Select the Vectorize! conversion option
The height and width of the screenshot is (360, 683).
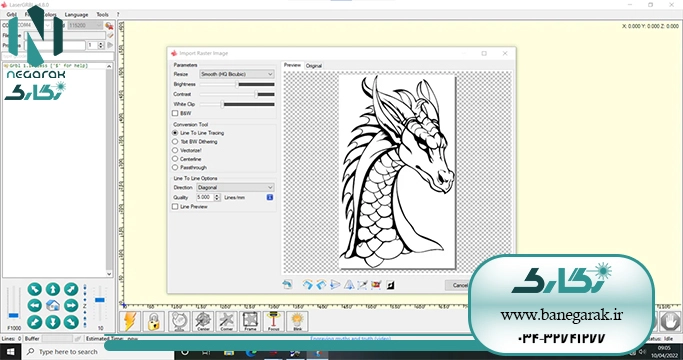pyautogui.click(x=175, y=150)
